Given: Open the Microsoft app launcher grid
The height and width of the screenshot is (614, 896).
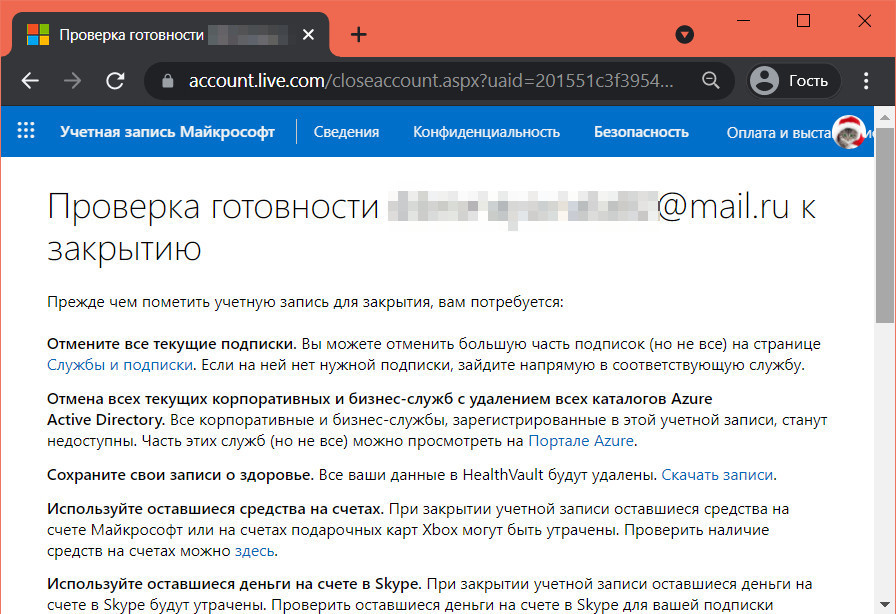Looking at the screenshot, I should tap(26, 131).
